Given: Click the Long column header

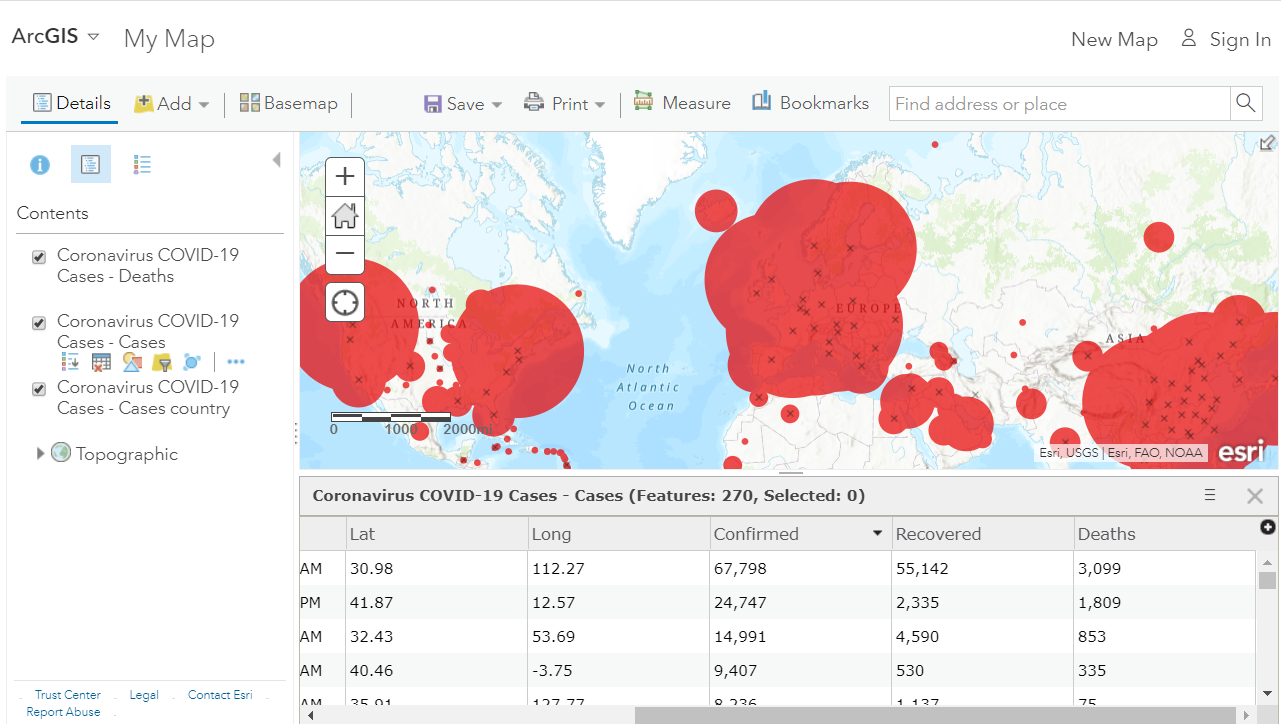Looking at the screenshot, I should point(619,534).
